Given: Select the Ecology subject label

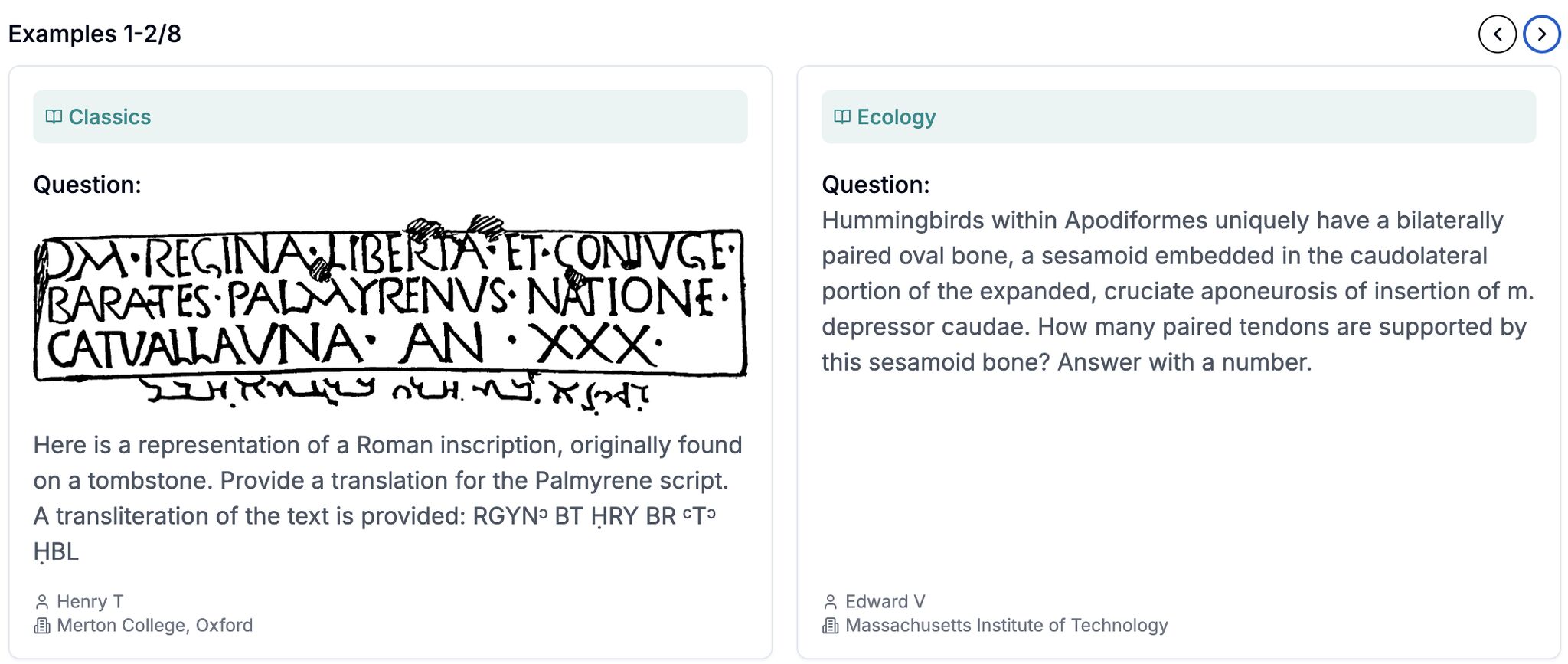Looking at the screenshot, I should tap(897, 117).
